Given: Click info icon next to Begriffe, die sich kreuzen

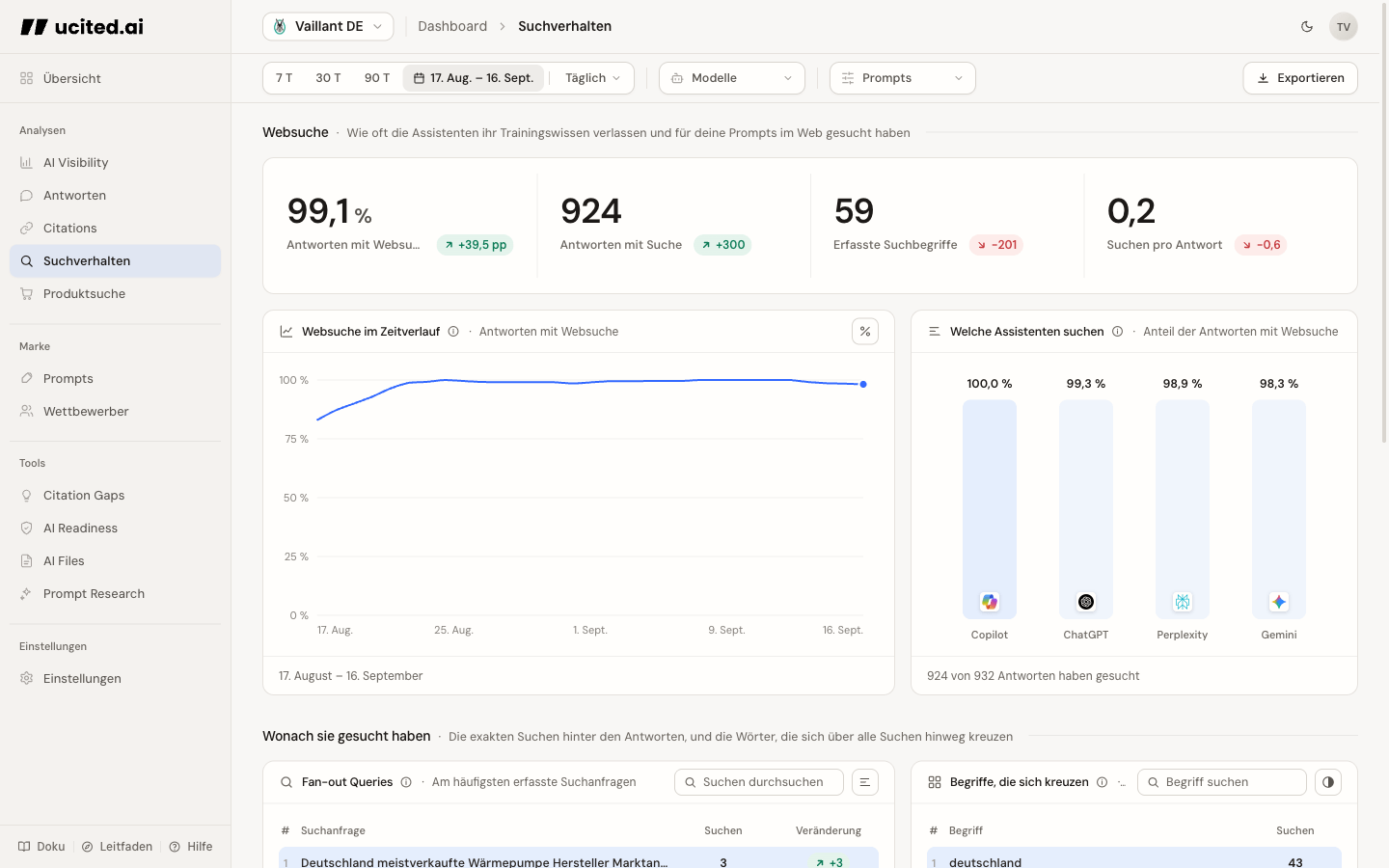Looking at the screenshot, I should 1102,782.
